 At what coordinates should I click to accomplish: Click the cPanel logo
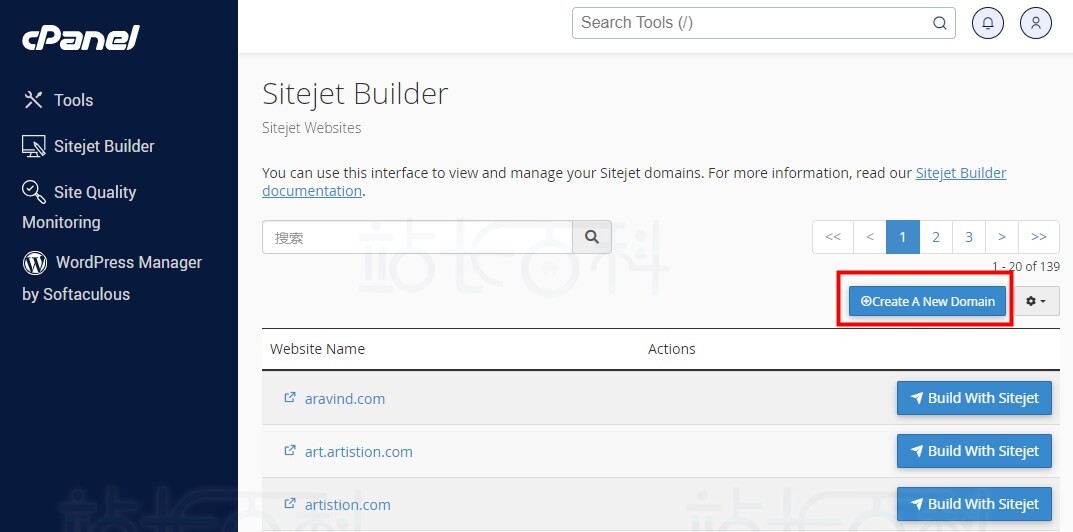pos(81,37)
